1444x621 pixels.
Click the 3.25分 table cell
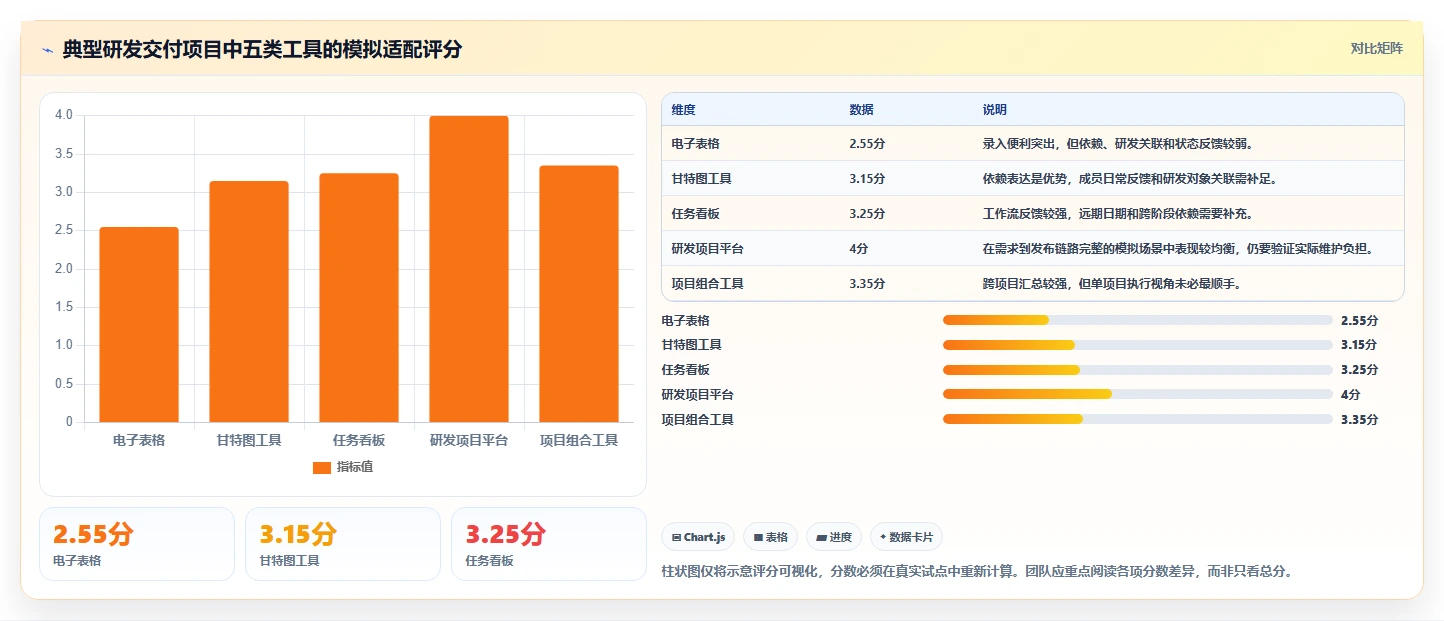(867, 214)
